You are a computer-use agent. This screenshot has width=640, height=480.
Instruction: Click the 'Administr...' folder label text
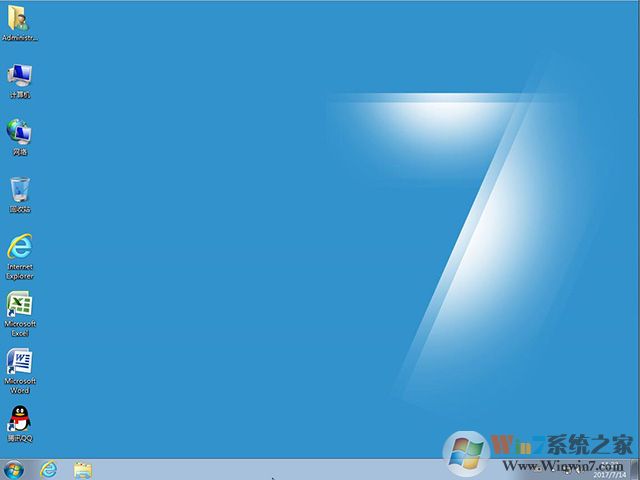20,38
